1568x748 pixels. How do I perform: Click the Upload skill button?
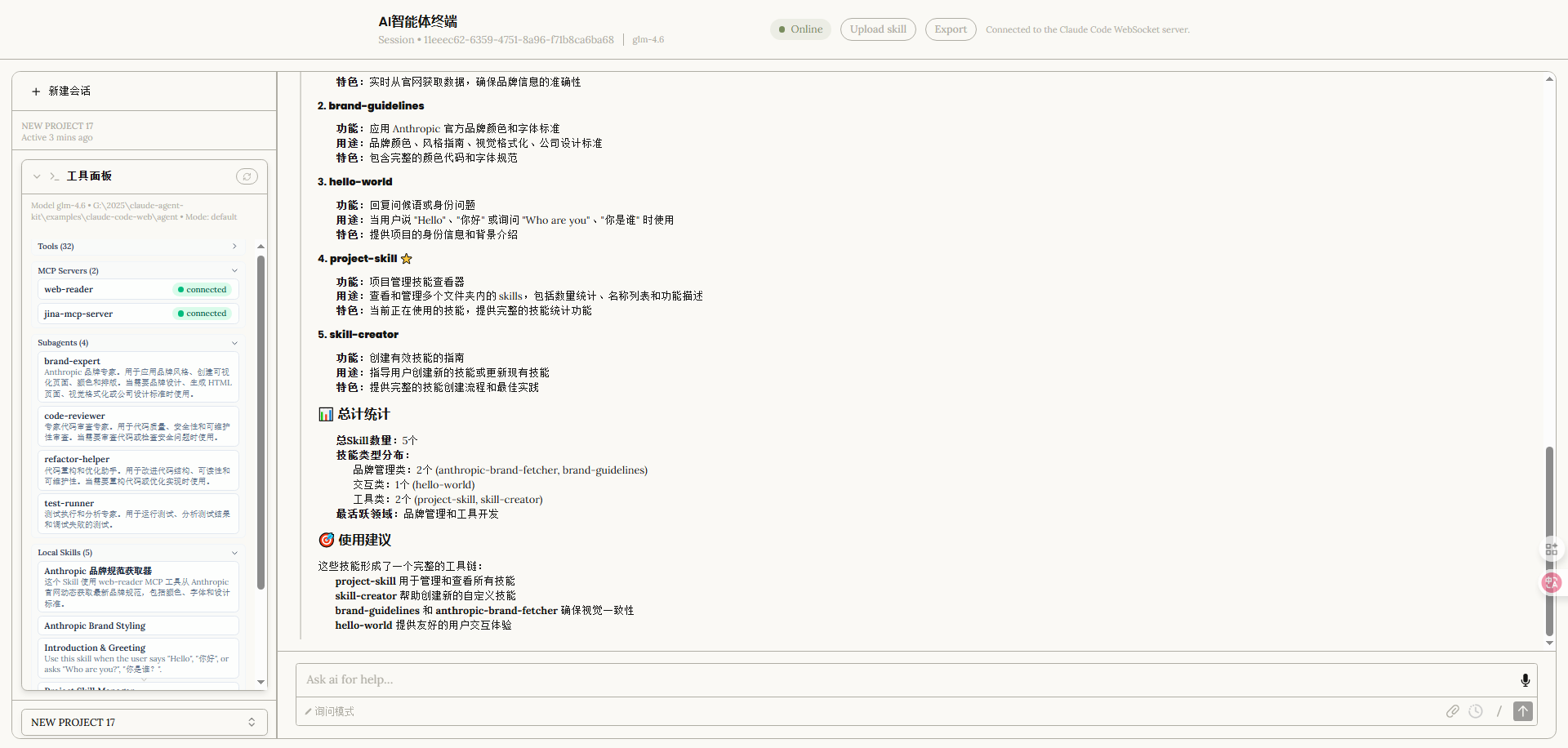878,29
